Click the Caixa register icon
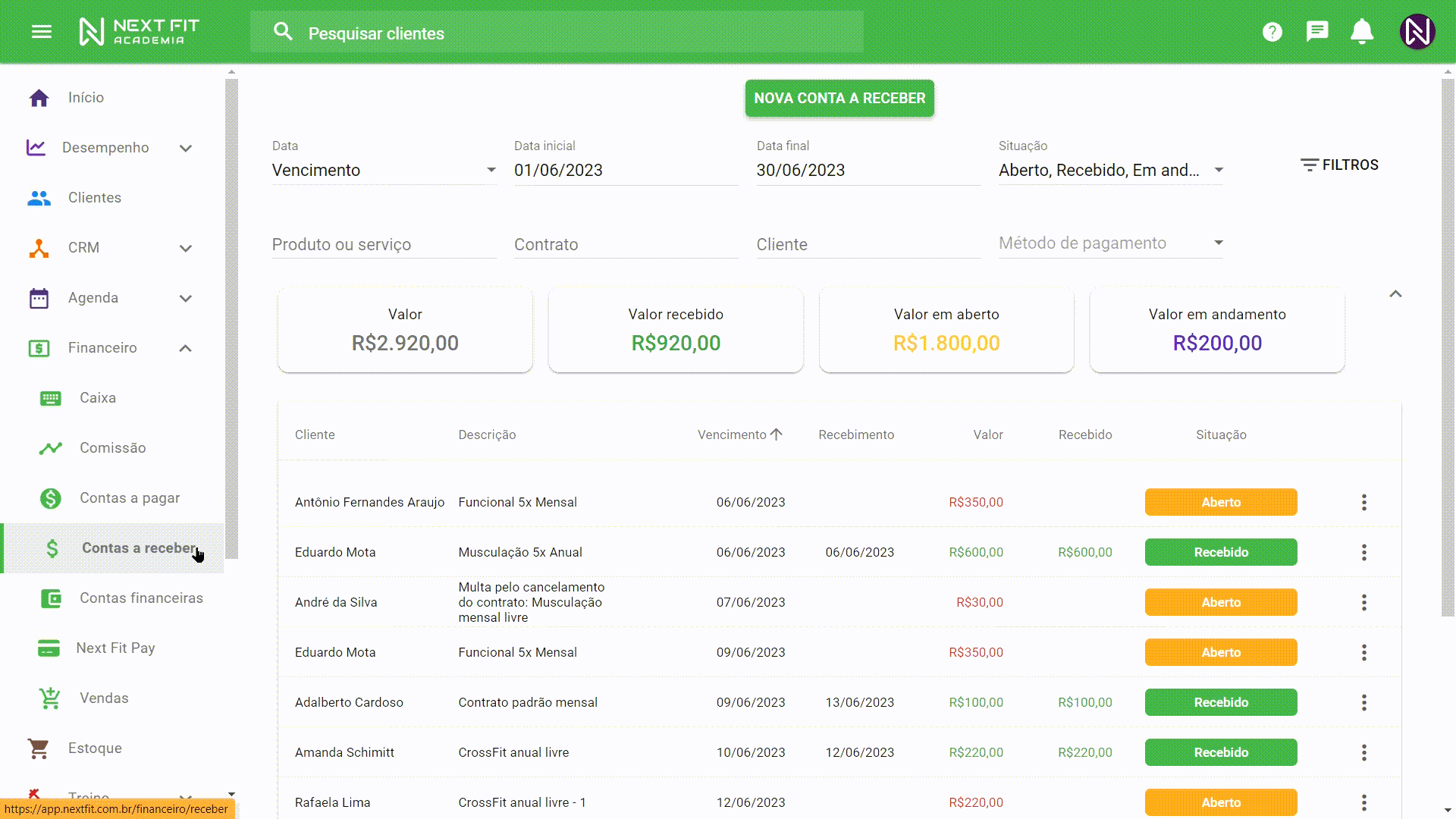Screen dimensions: 1456x819 point(51,398)
